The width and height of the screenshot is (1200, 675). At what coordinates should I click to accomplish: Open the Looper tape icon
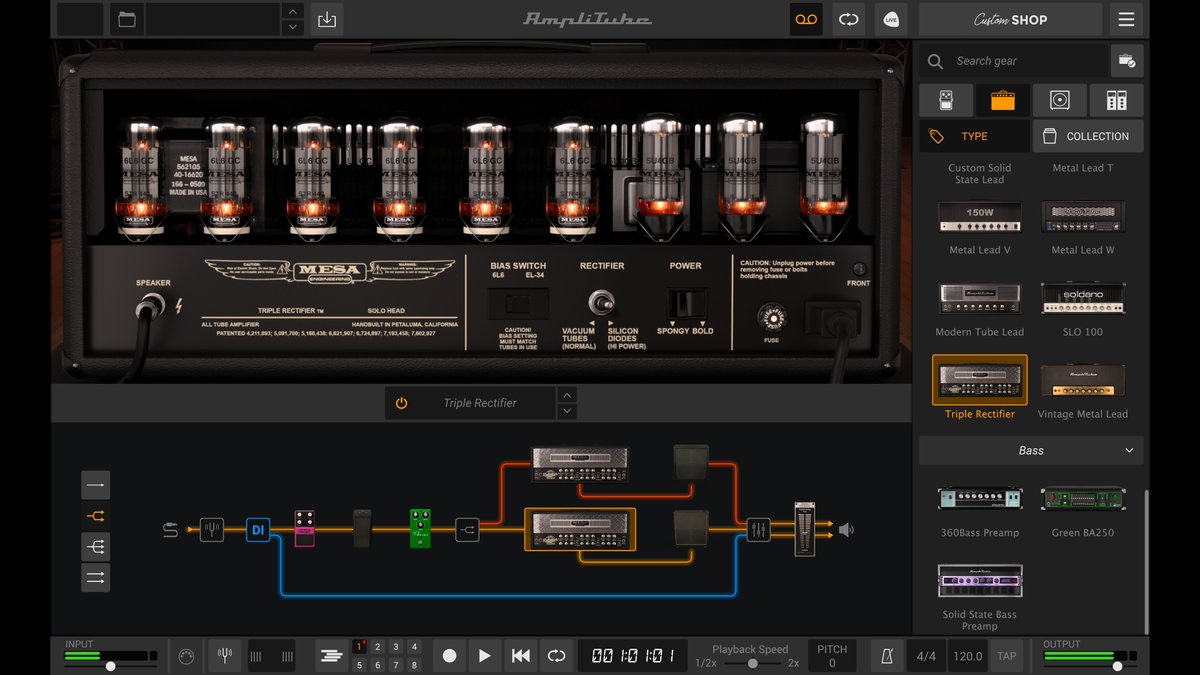click(x=806, y=19)
